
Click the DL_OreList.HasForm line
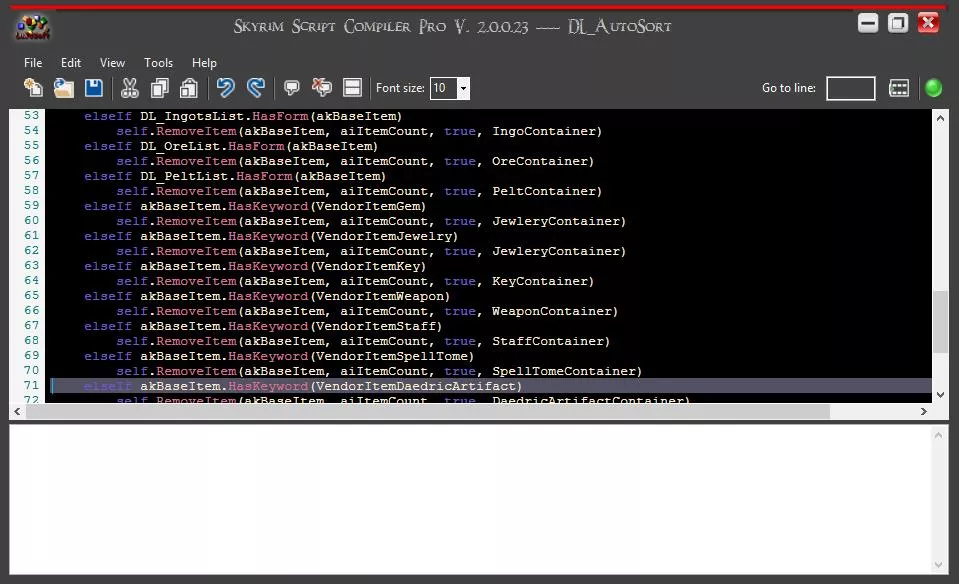(231, 146)
